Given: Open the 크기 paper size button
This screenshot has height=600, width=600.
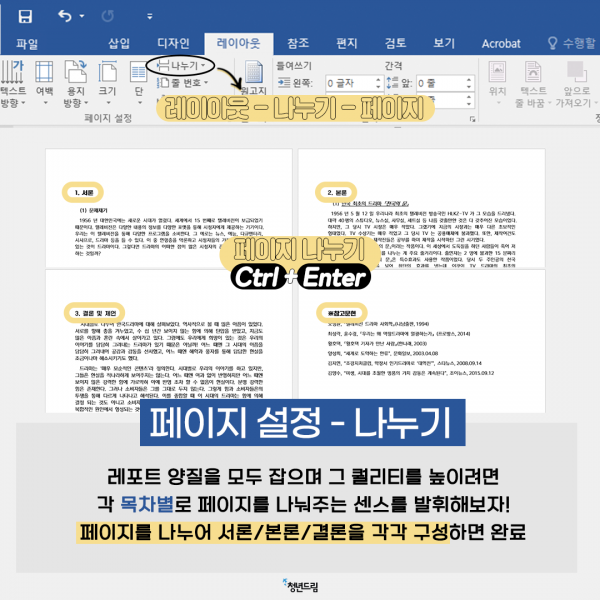Looking at the screenshot, I should pyautogui.click(x=108, y=83).
